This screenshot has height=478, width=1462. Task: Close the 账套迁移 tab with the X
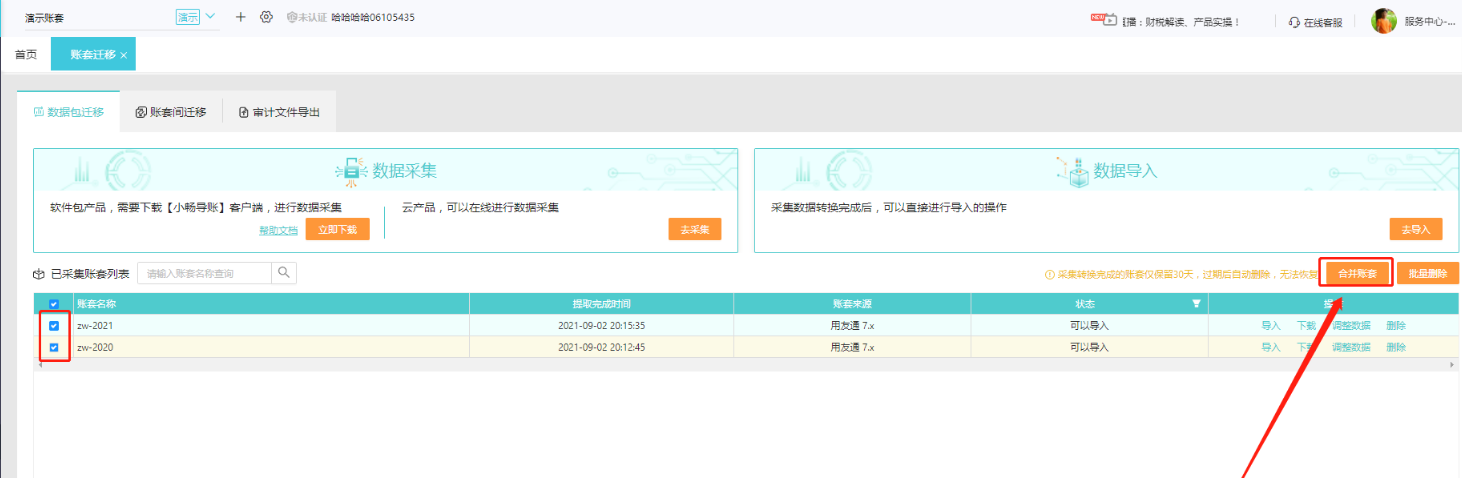tap(124, 56)
